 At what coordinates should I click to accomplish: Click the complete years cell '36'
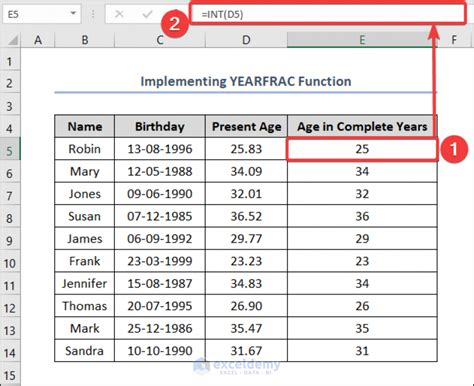coord(362,216)
